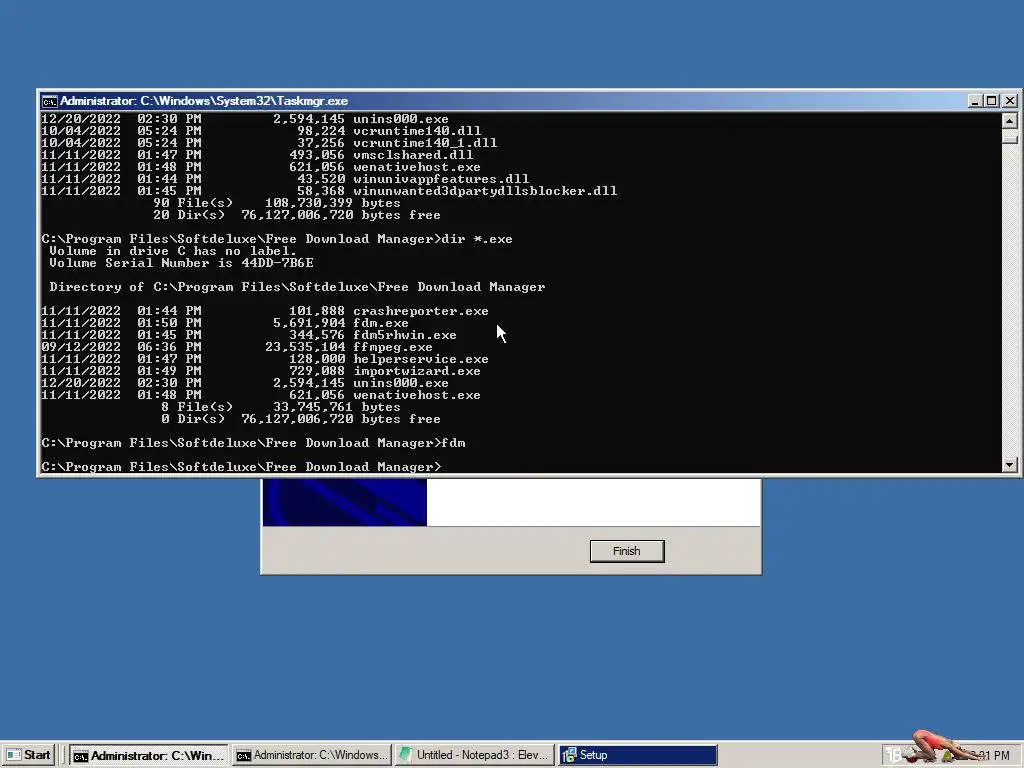The height and width of the screenshot is (768, 1024).
Task: Select the active Administrator C:\Win... taskbar button
Action: pos(149,755)
